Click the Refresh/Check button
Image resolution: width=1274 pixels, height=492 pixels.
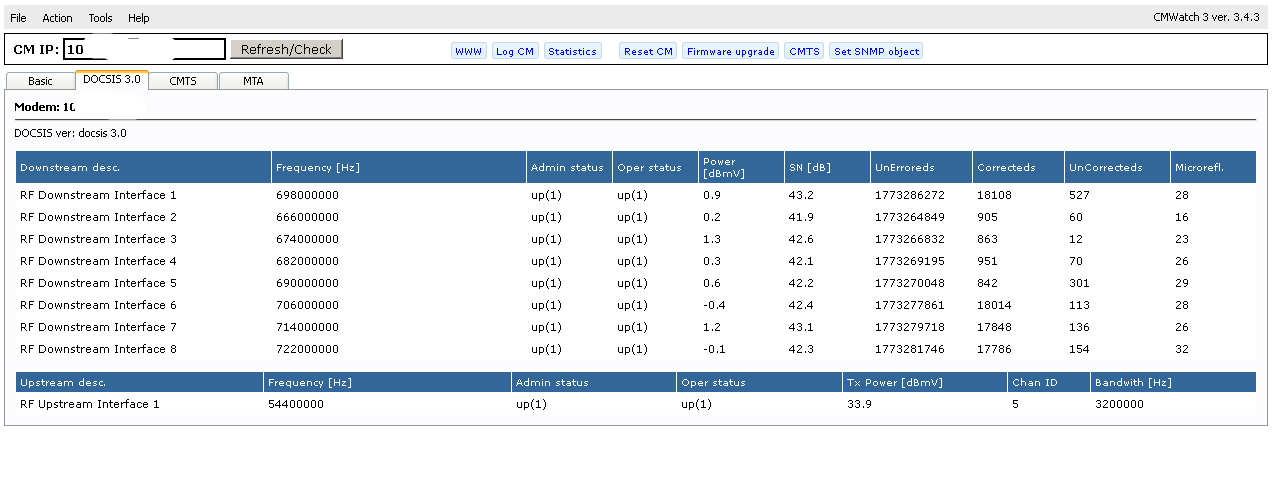[286, 49]
